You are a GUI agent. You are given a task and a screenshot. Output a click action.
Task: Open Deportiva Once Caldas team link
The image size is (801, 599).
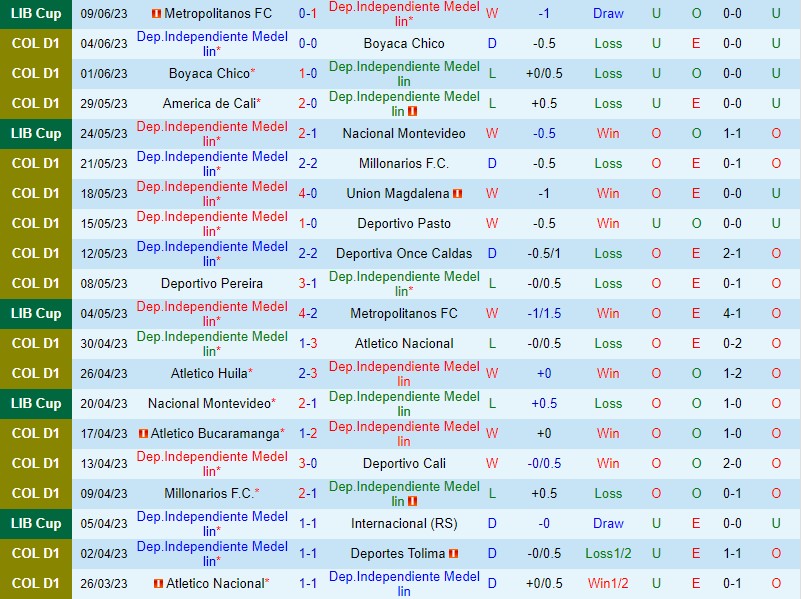pos(404,253)
